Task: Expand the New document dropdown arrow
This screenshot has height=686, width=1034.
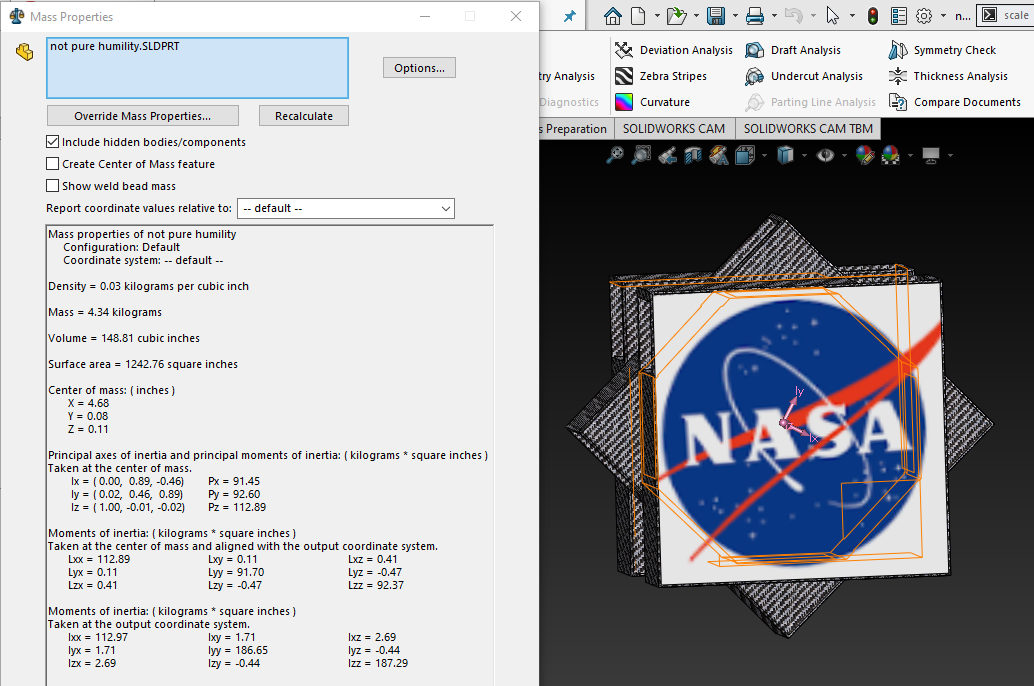Action: 657,16
